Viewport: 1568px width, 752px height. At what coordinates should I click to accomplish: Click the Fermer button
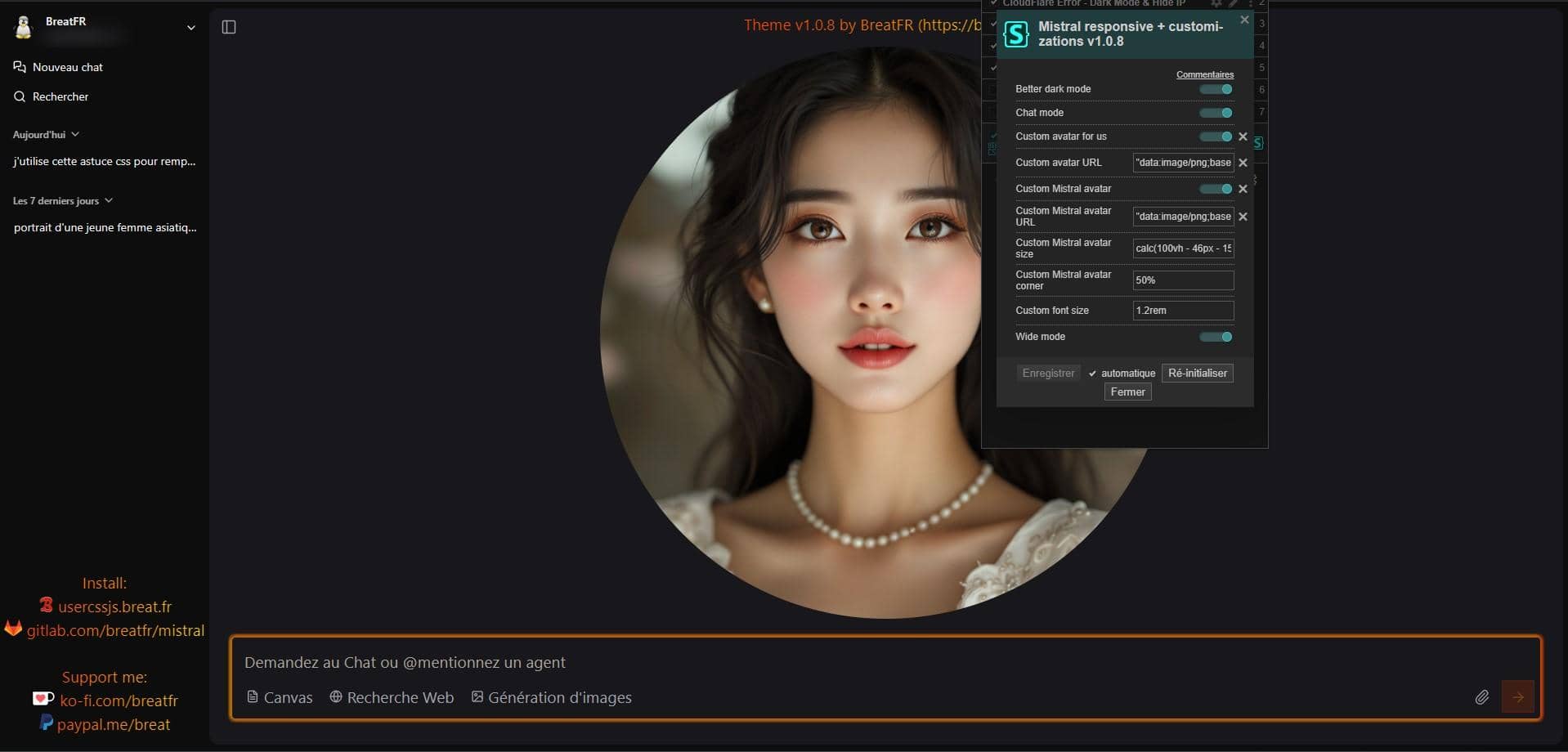tap(1128, 392)
